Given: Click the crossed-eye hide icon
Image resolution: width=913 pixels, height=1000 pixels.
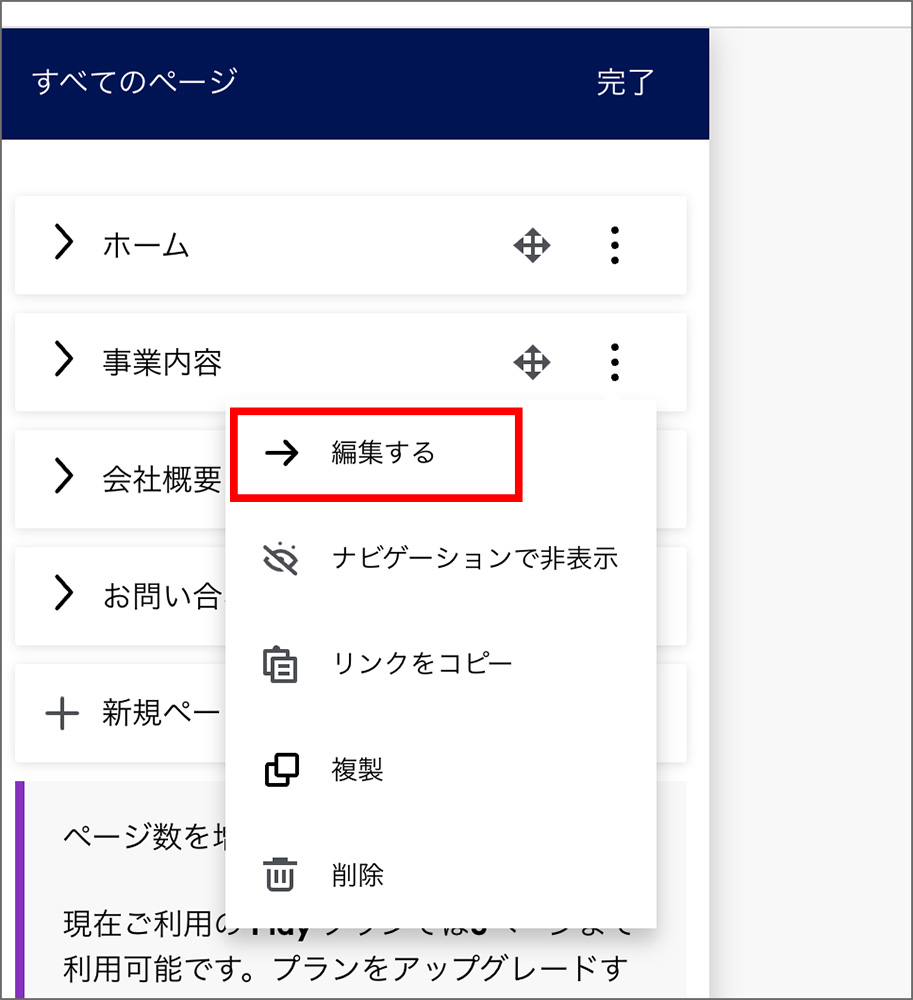Looking at the screenshot, I should point(281,559).
